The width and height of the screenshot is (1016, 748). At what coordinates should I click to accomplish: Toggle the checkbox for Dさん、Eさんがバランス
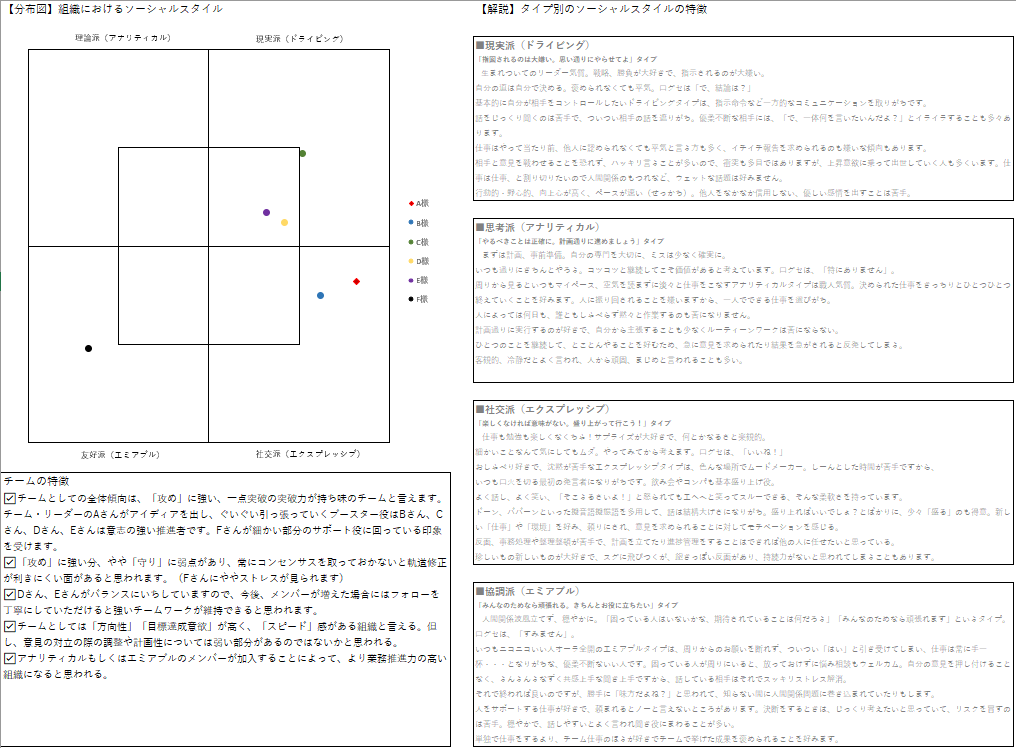pyautogui.click(x=10, y=594)
